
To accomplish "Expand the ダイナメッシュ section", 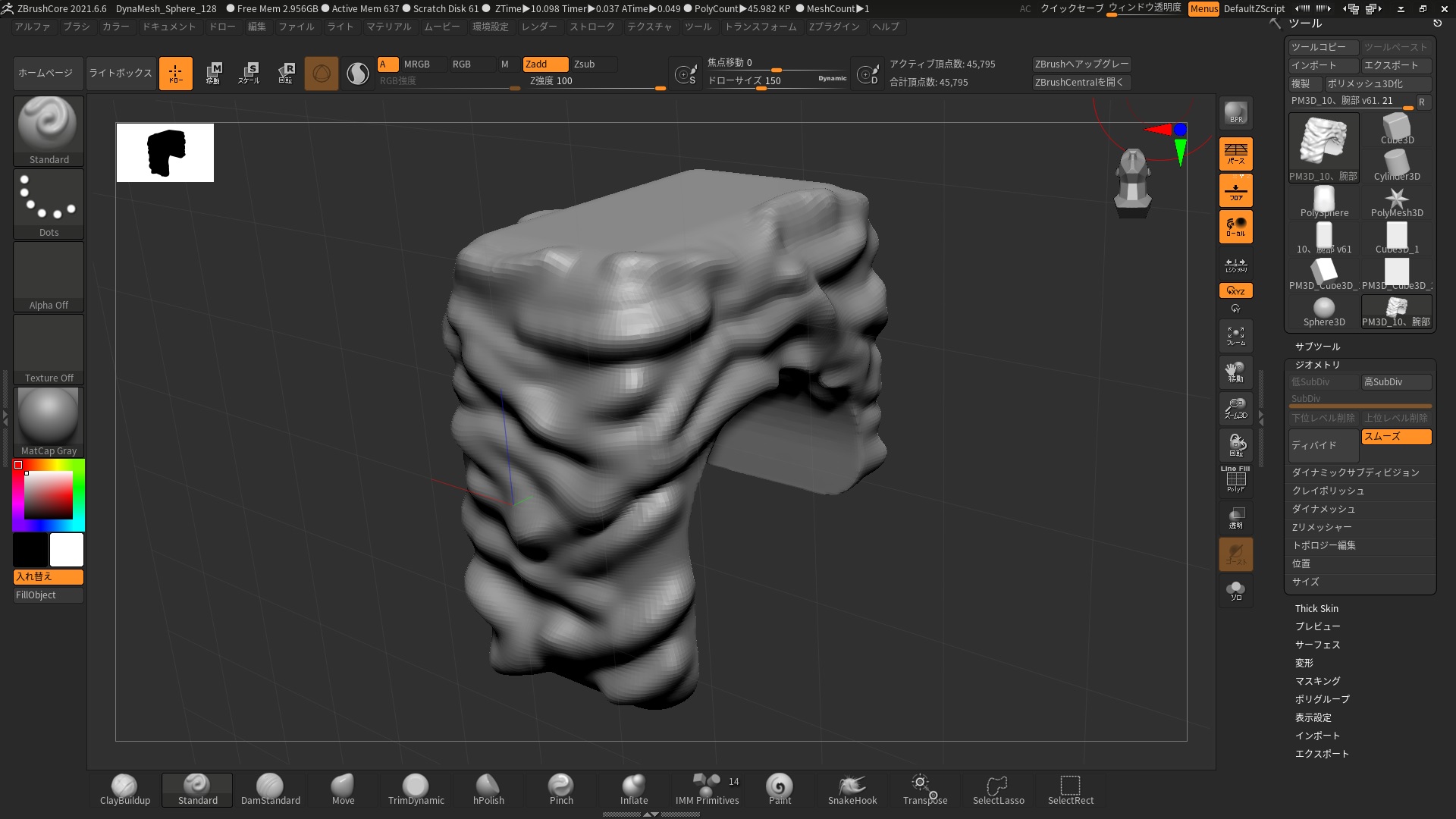I will click(x=1323, y=509).
